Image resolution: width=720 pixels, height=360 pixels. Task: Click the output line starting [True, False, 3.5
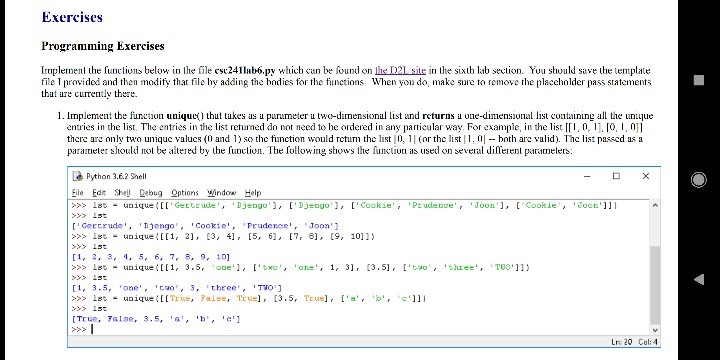[156, 319]
